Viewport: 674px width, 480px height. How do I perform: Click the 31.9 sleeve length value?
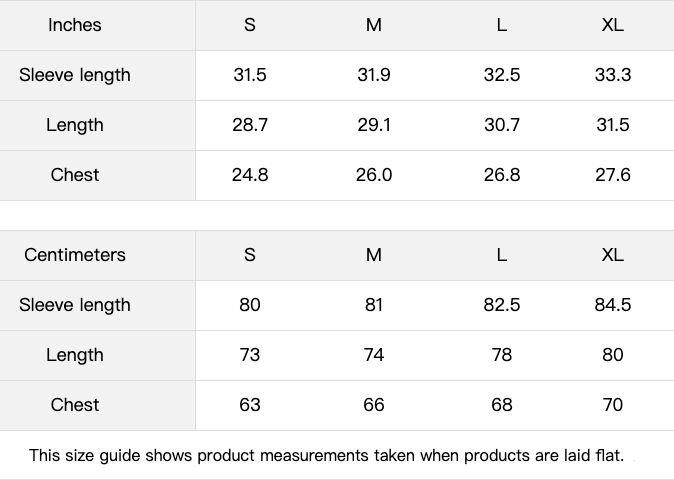(x=374, y=75)
